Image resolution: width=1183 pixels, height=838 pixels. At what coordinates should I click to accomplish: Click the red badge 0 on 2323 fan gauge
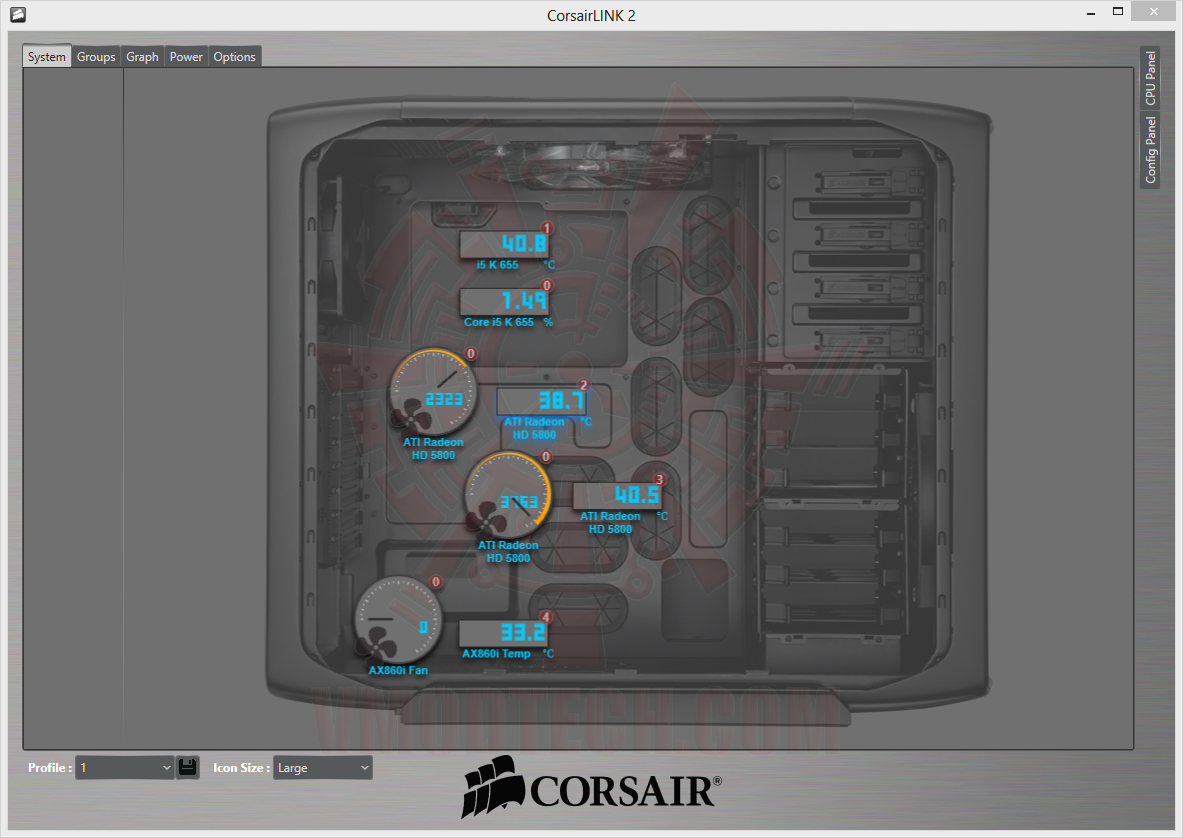pos(471,353)
